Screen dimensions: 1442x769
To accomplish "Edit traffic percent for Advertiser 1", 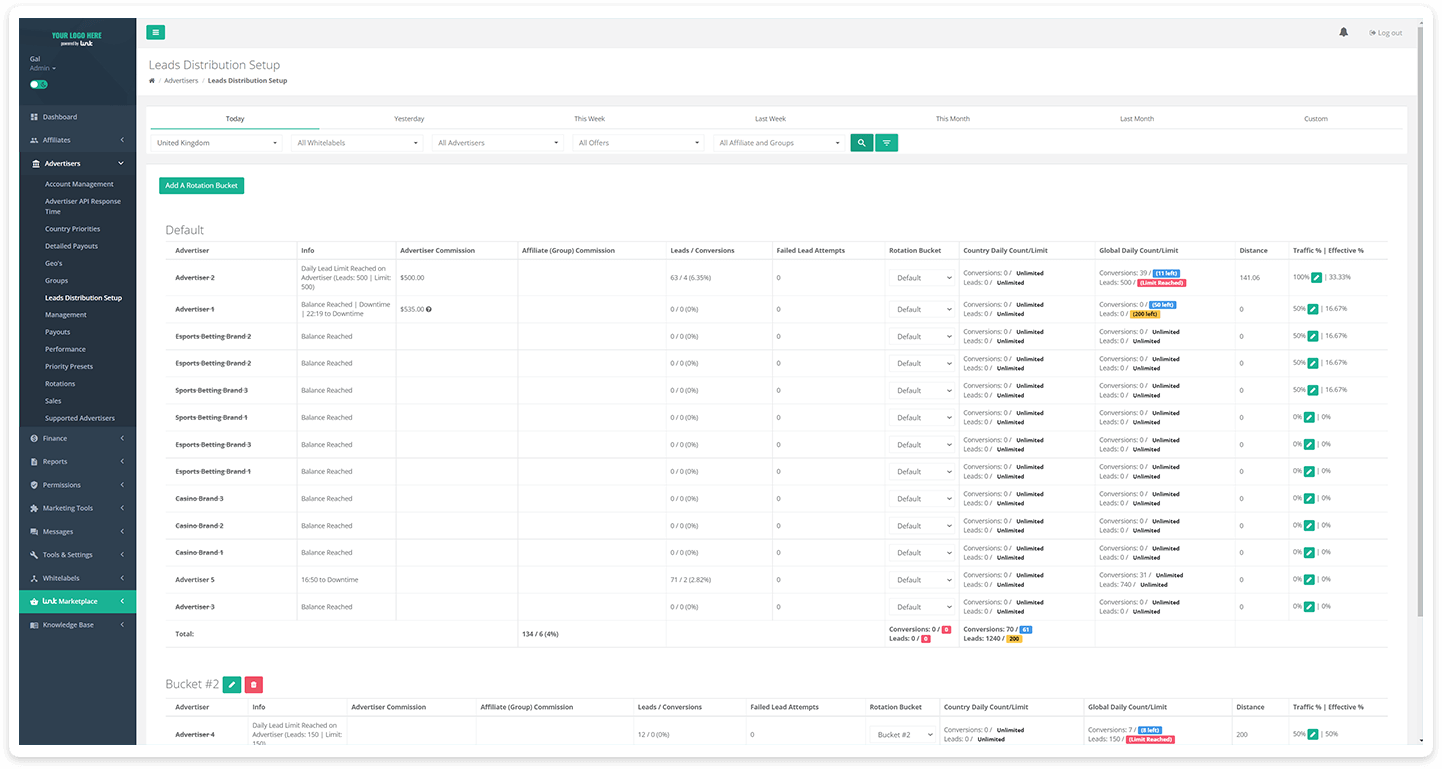I will (x=1313, y=309).
